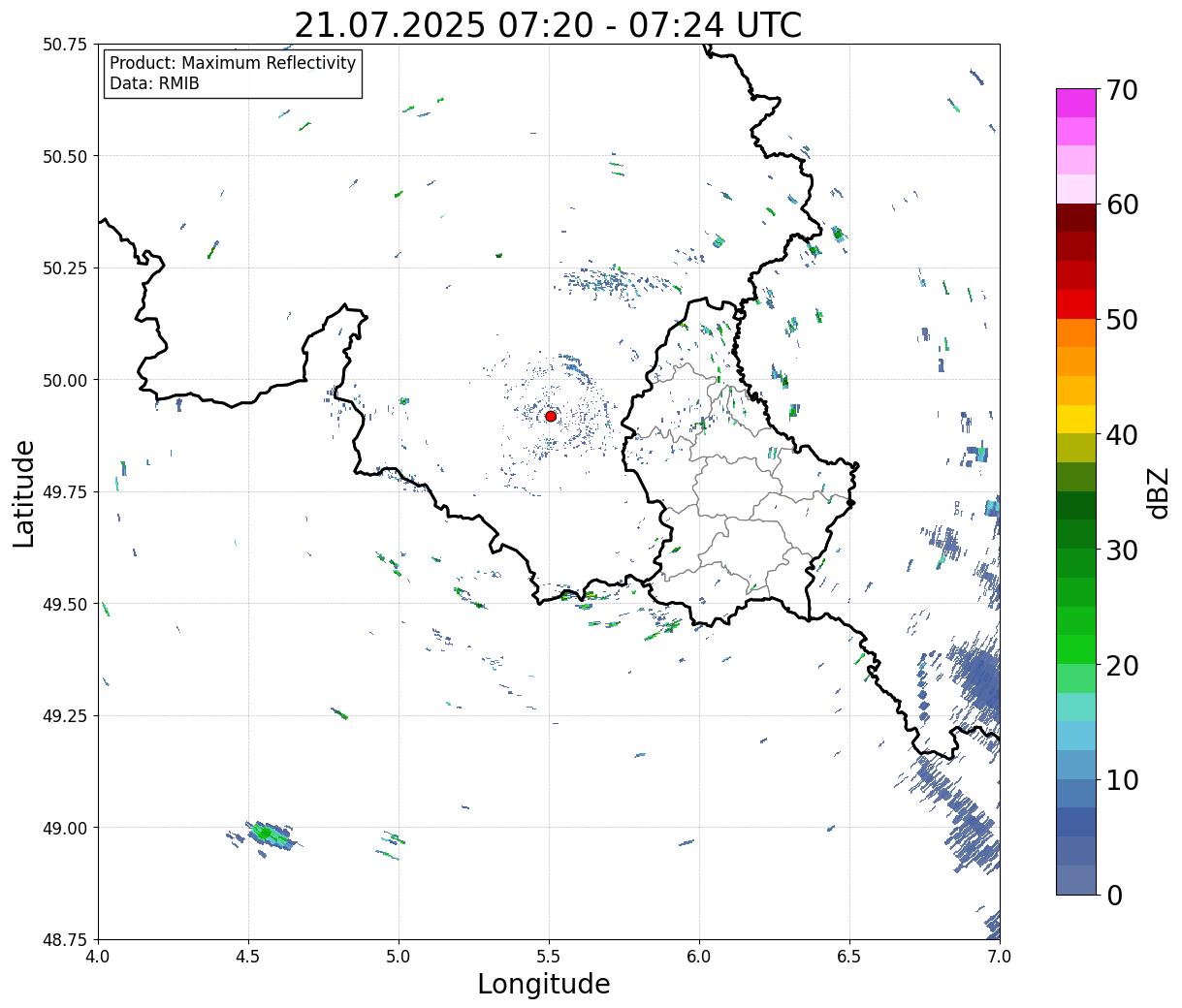Click the longitude tick label 4.5
The height and width of the screenshot is (1008, 1182).
pyautogui.click(x=248, y=957)
